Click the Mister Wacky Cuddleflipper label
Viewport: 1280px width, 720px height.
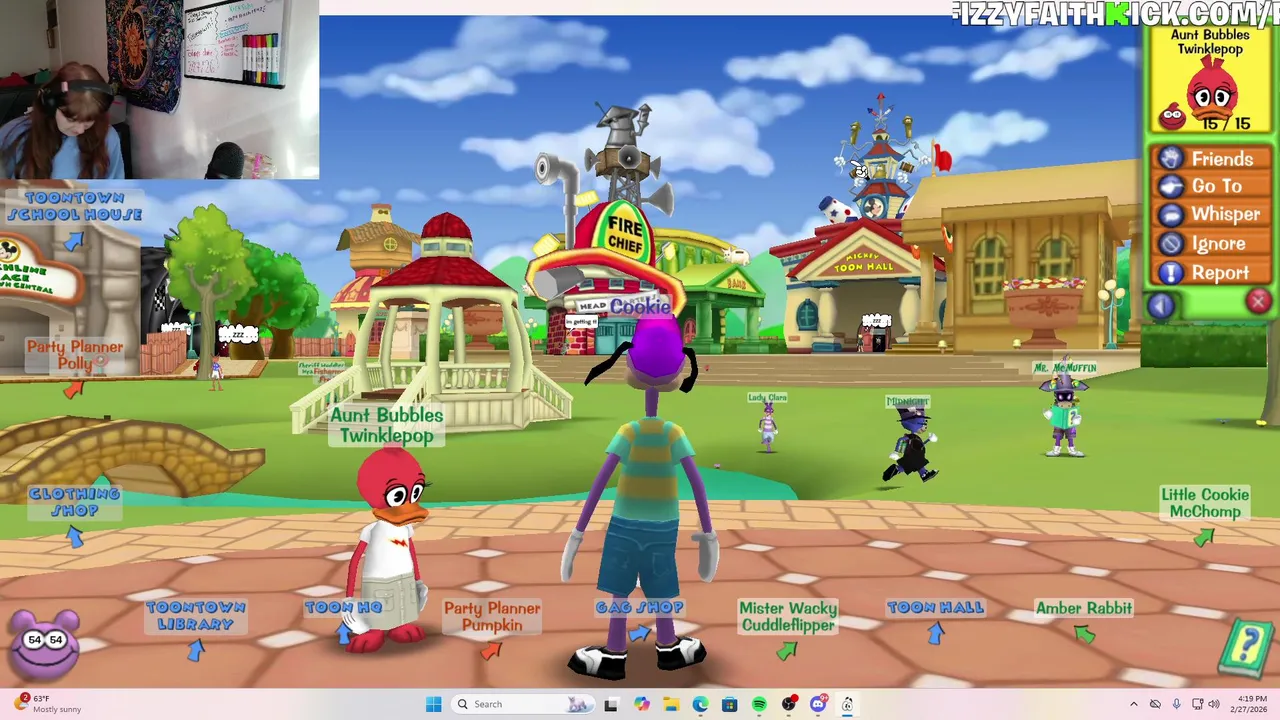pyautogui.click(x=787, y=616)
